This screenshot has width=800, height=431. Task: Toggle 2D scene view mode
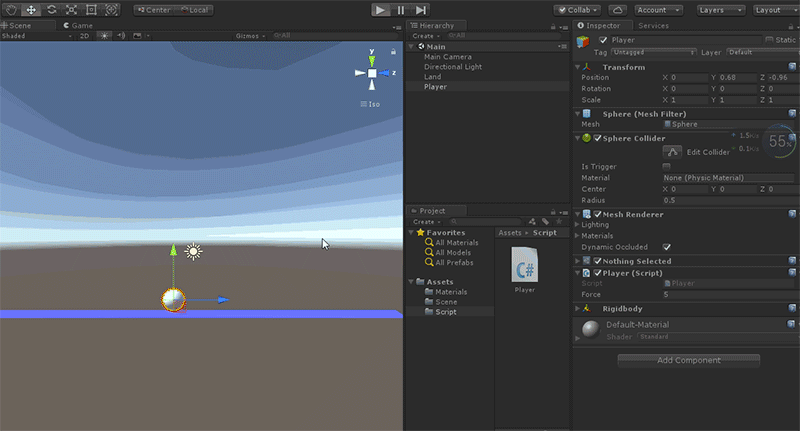[x=85, y=36]
